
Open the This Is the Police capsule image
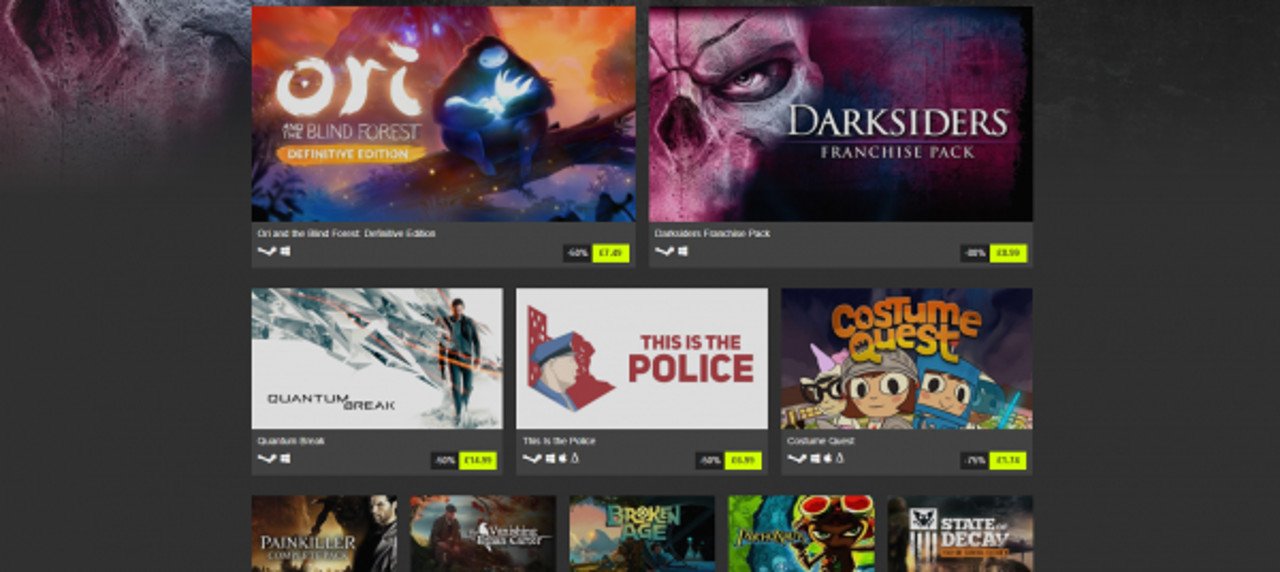click(x=642, y=359)
